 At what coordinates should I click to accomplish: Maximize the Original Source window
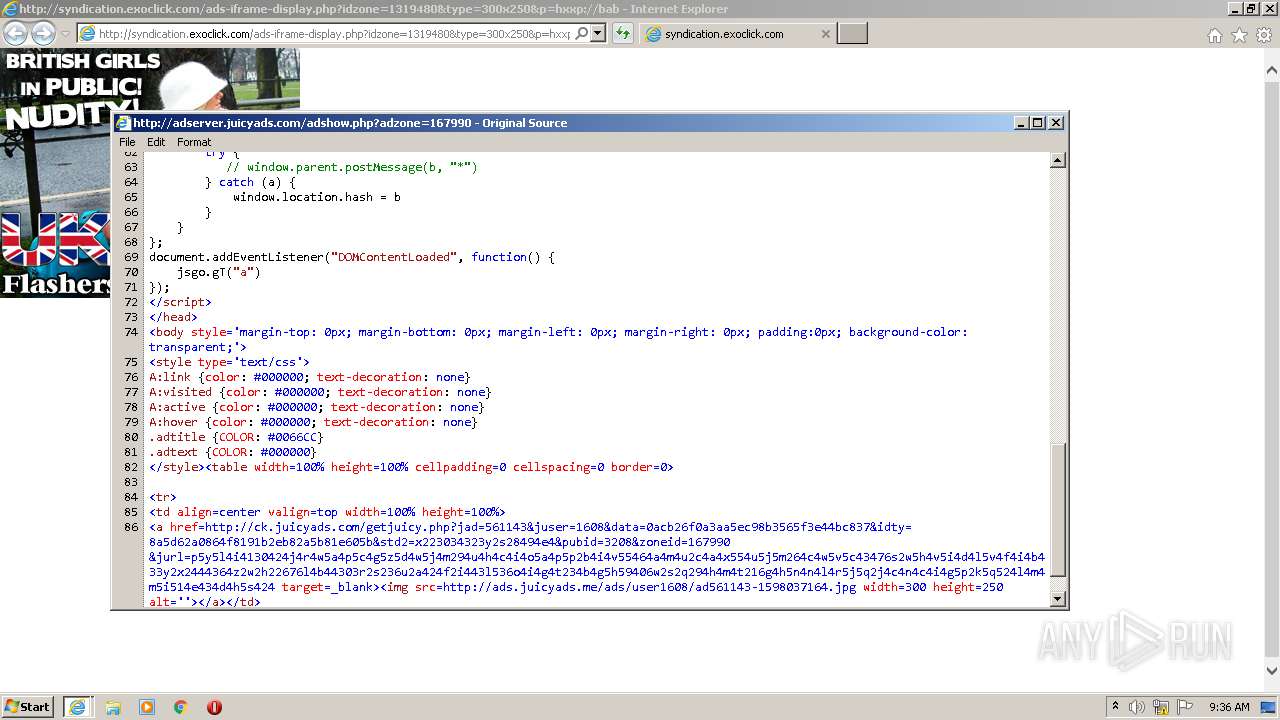[1038, 123]
